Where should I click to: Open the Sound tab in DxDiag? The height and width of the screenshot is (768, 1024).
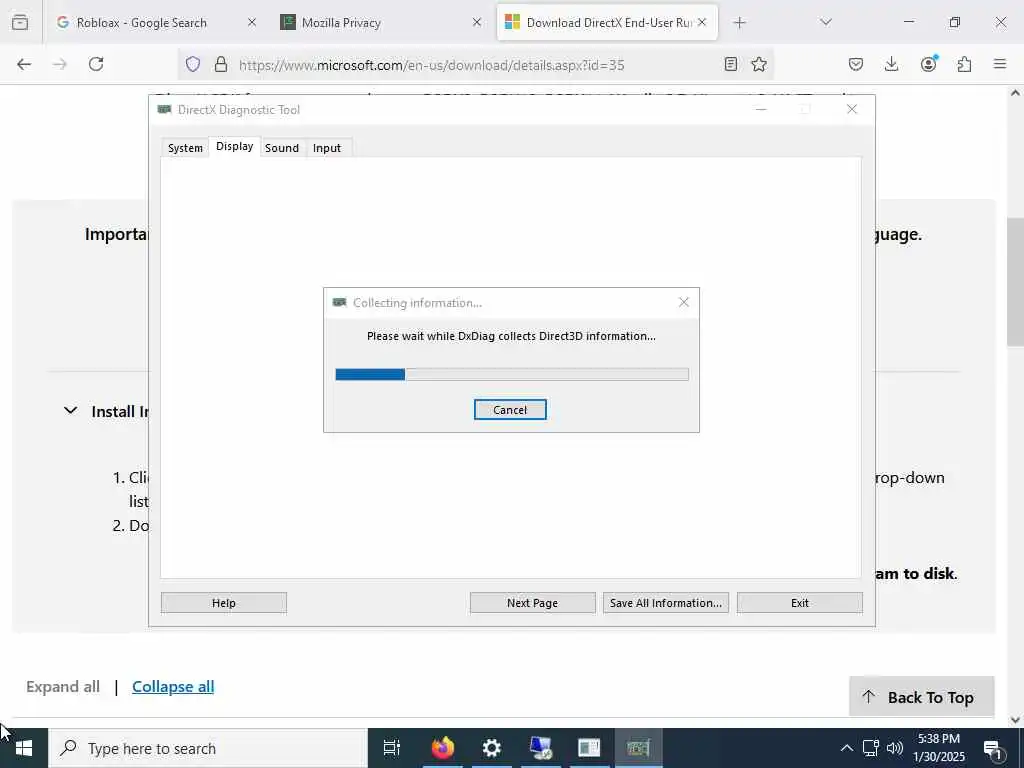pos(281,148)
